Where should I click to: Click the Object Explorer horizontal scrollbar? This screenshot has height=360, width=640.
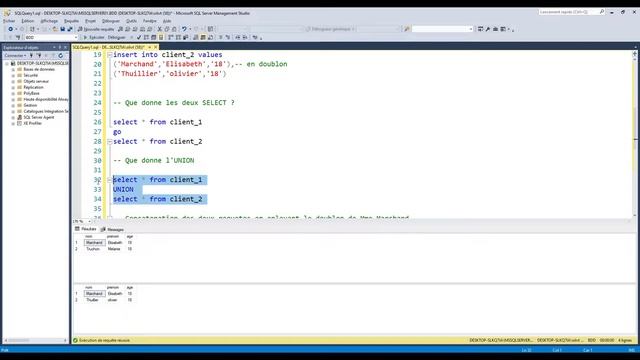[36, 340]
